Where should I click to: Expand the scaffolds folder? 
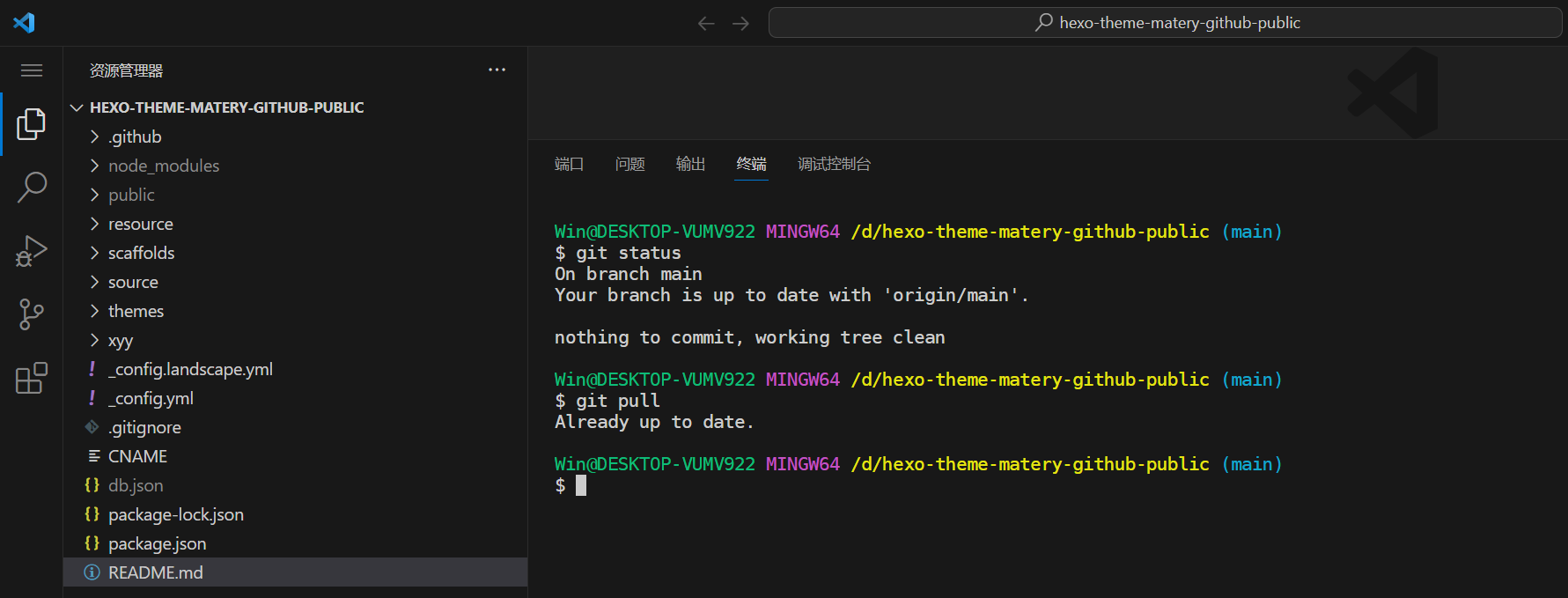[x=94, y=253]
